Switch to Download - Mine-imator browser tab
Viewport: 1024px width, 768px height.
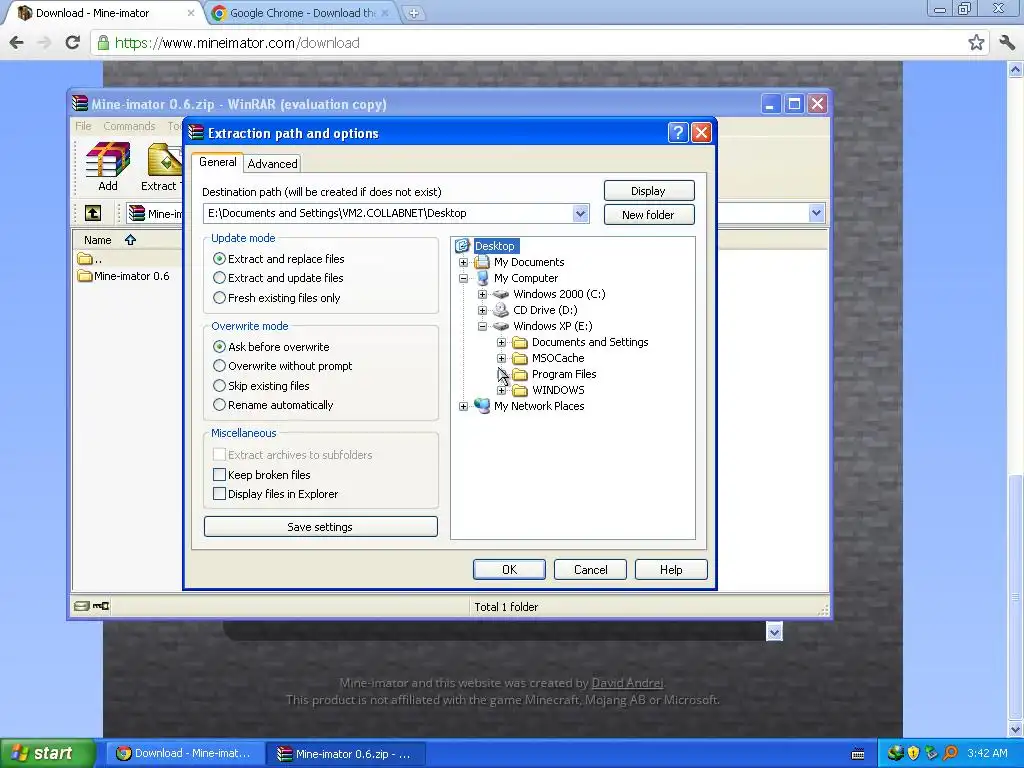pos(101,13)
